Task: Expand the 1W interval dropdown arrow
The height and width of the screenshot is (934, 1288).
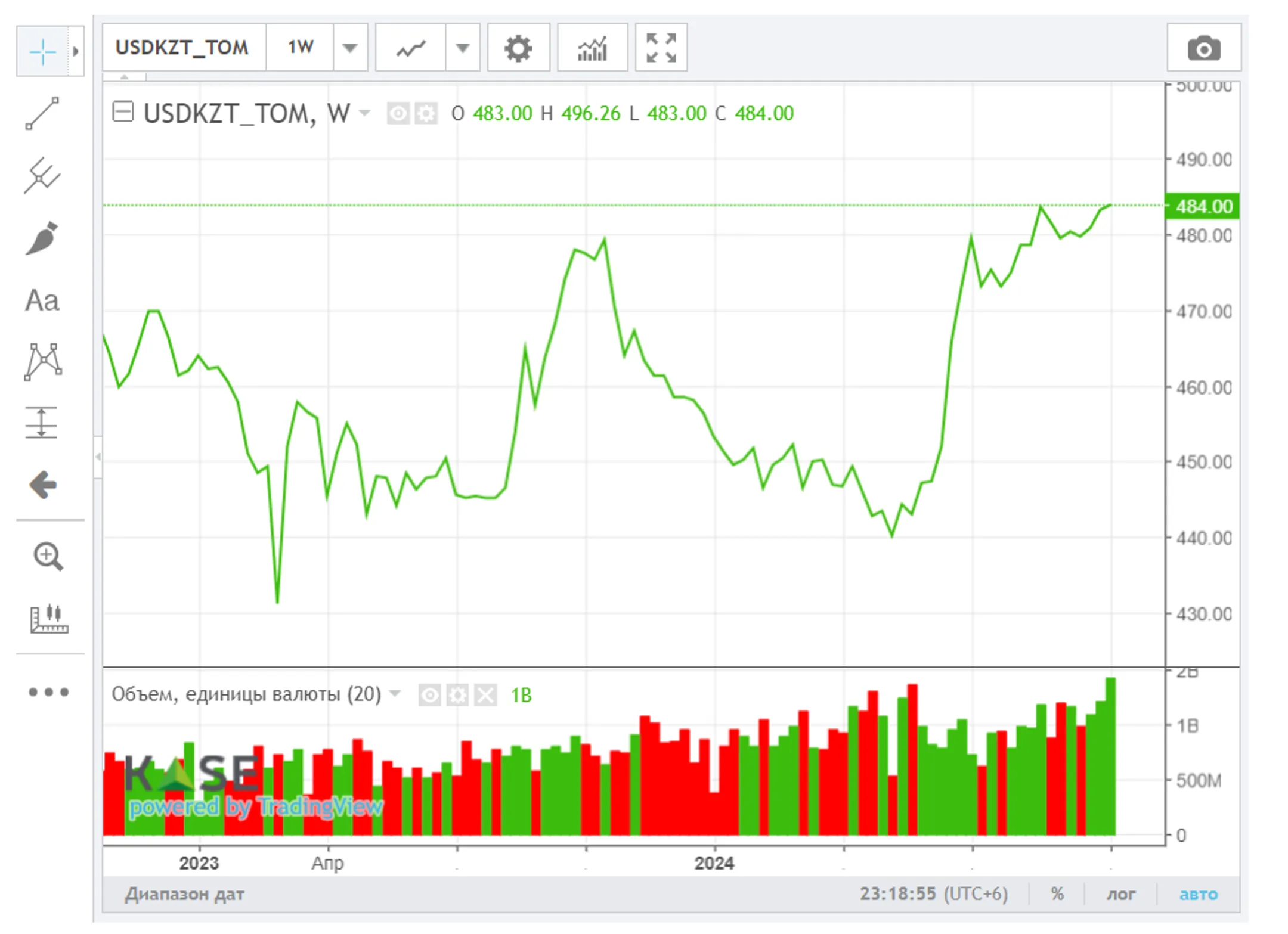Action: click(350, 48)
